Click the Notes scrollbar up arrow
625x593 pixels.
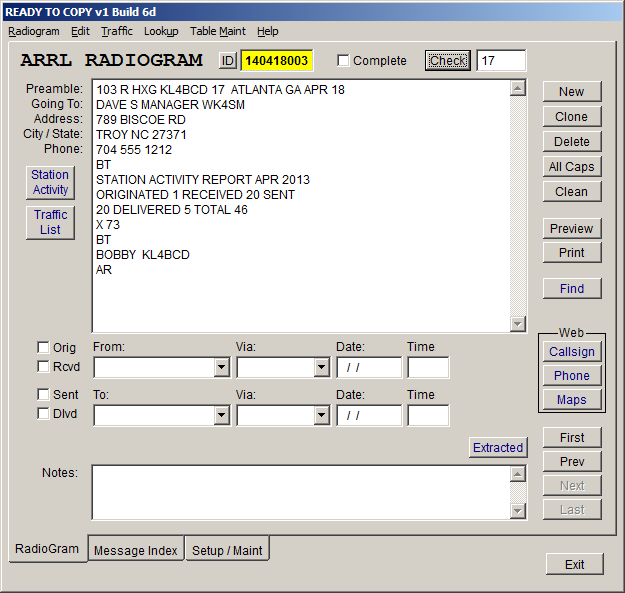pyautogui.click(x=517, y=474)
